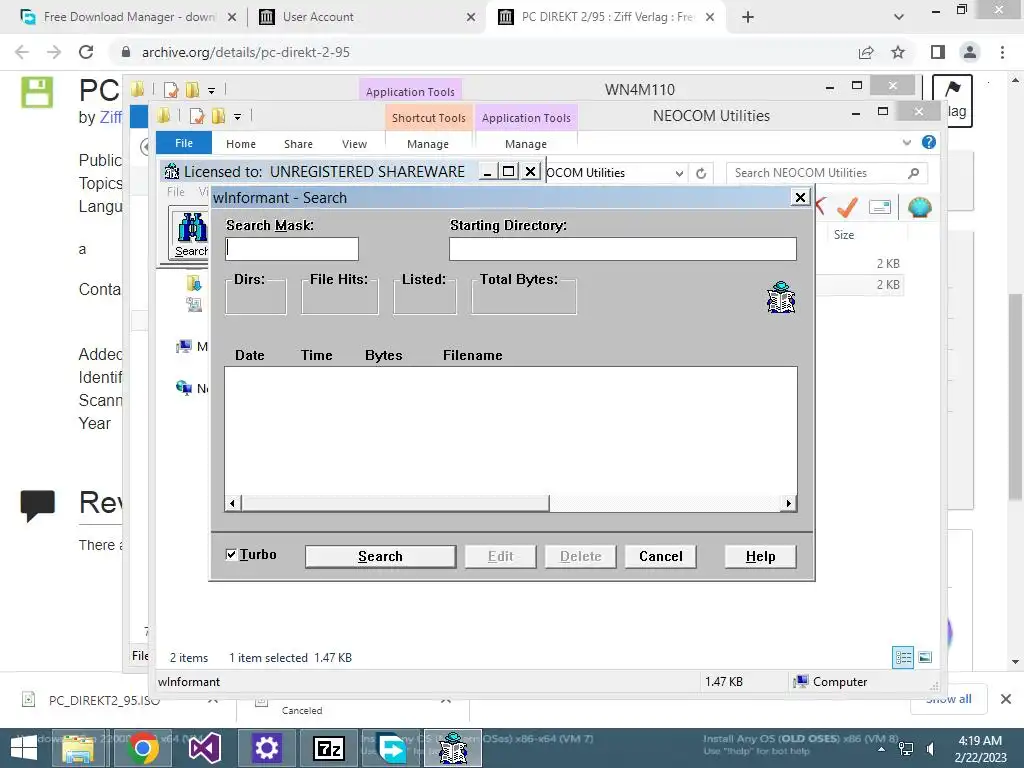Open the Windows Start menu
1024x768 pixels.
(x=24, y=748)
